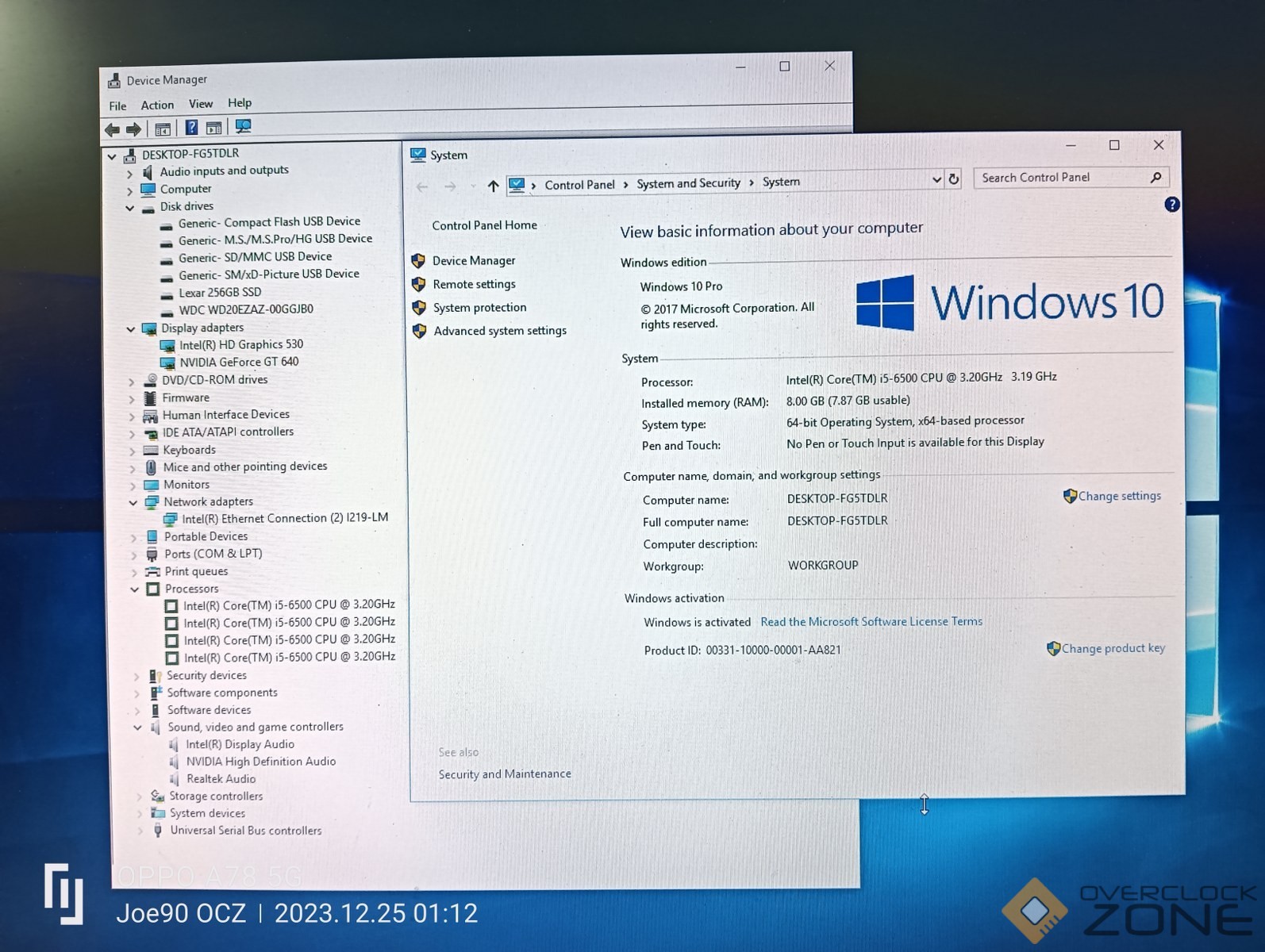1265x952 pixels.
Task: Click the Computer category monitor icon
Action: point(148,190)
